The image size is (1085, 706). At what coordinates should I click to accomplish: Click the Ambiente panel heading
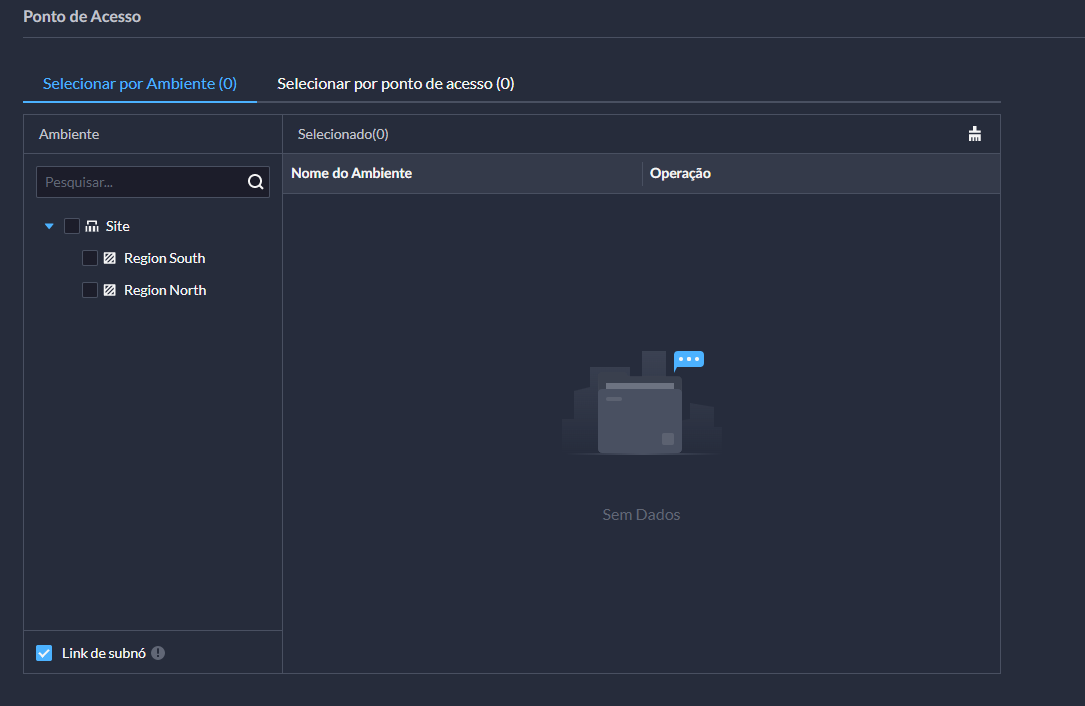69,134
